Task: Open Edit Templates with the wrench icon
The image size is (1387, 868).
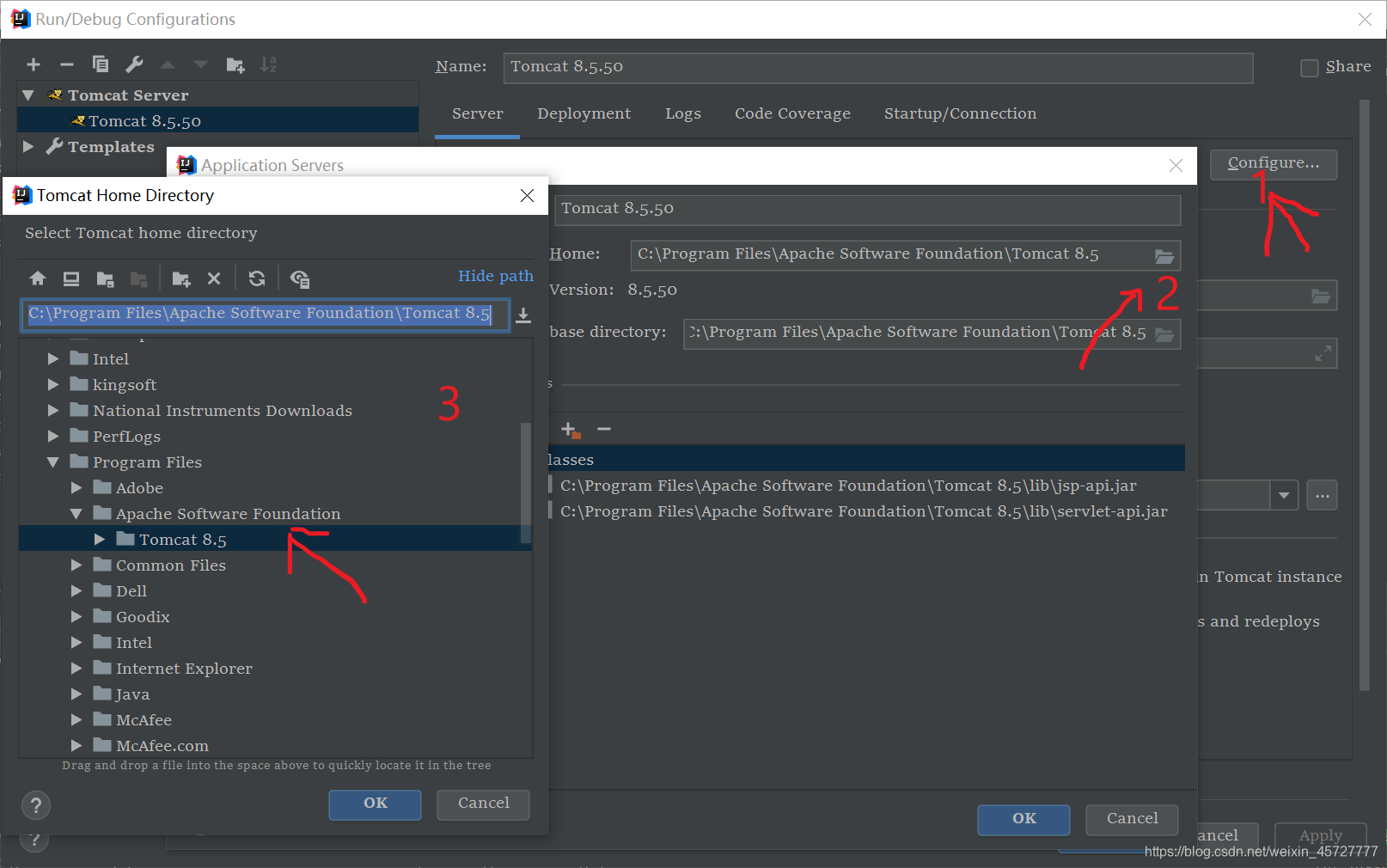Action: [x=134, y=64]
